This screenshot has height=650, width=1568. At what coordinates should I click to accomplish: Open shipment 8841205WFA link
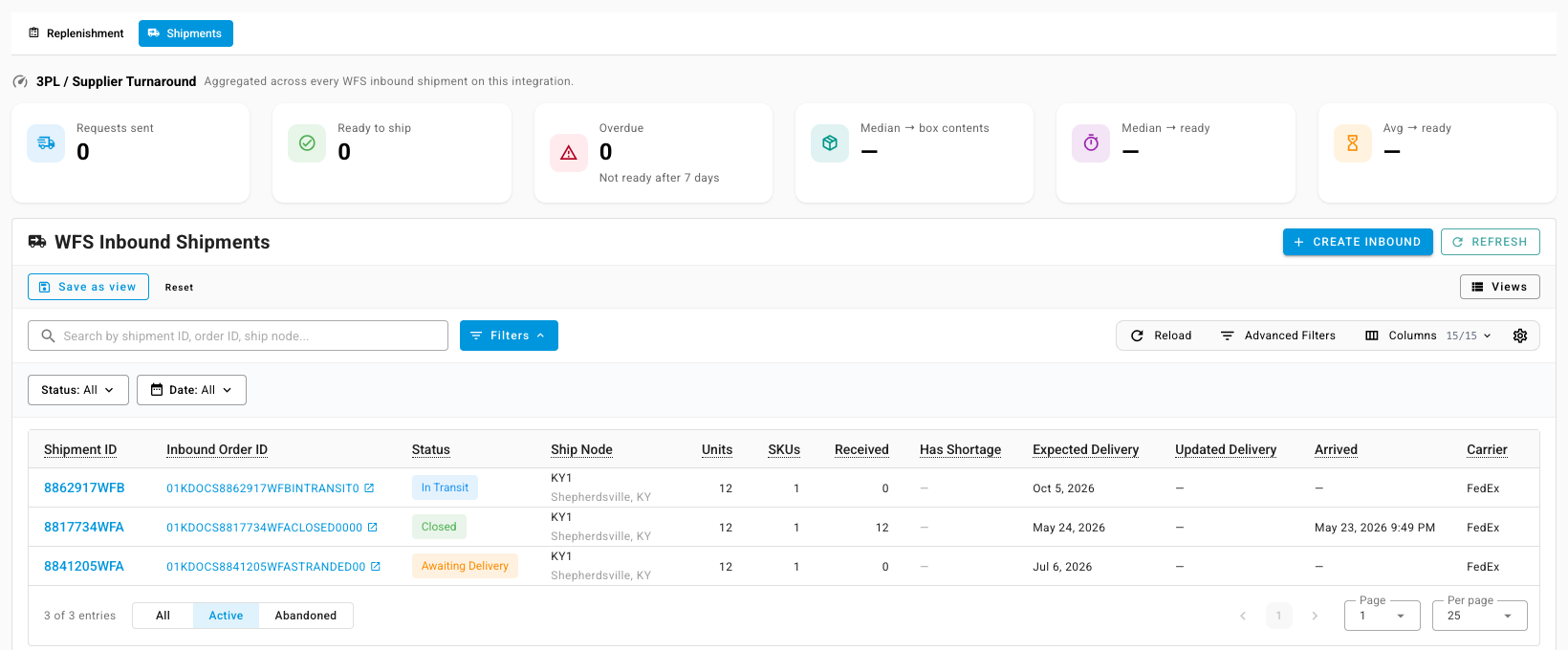[x=84, y=567]
